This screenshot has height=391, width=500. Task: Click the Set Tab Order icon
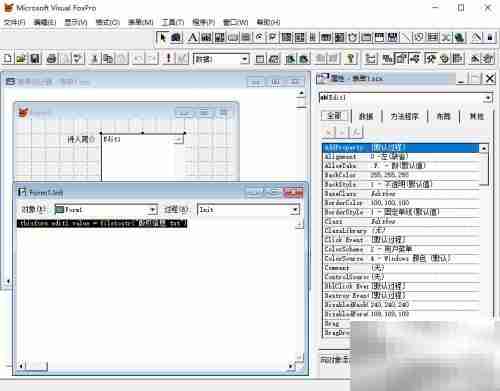(x=370, y=59)
